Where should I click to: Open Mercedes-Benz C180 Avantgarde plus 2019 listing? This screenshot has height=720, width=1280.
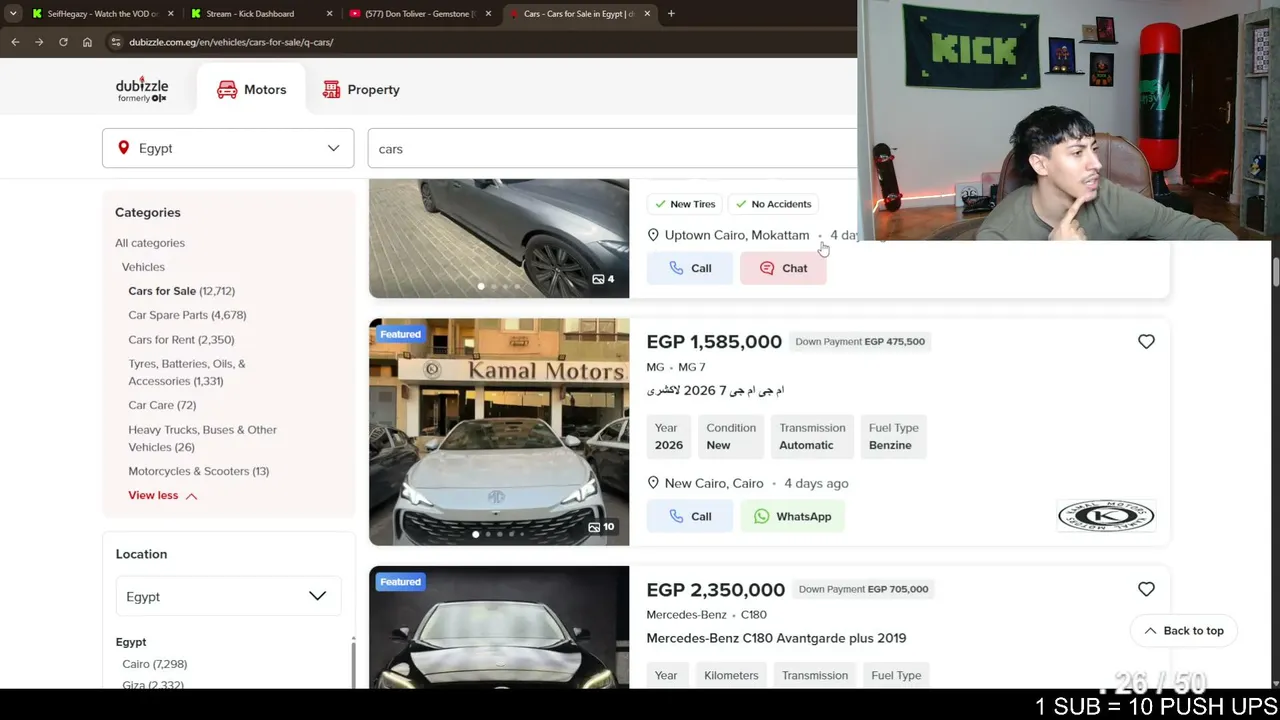[x=776, y=638]
